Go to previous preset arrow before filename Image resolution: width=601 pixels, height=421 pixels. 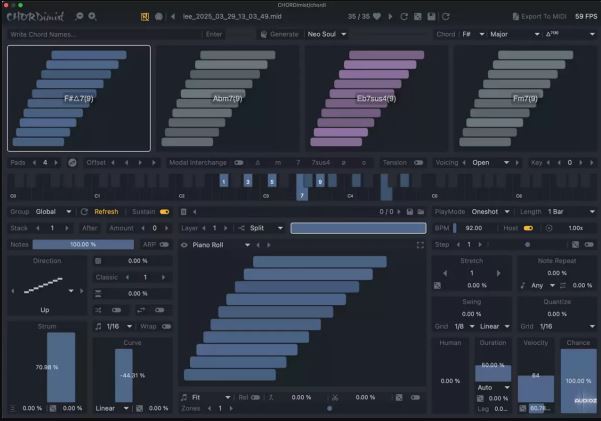pyautogui.click(x=173, y=16)
